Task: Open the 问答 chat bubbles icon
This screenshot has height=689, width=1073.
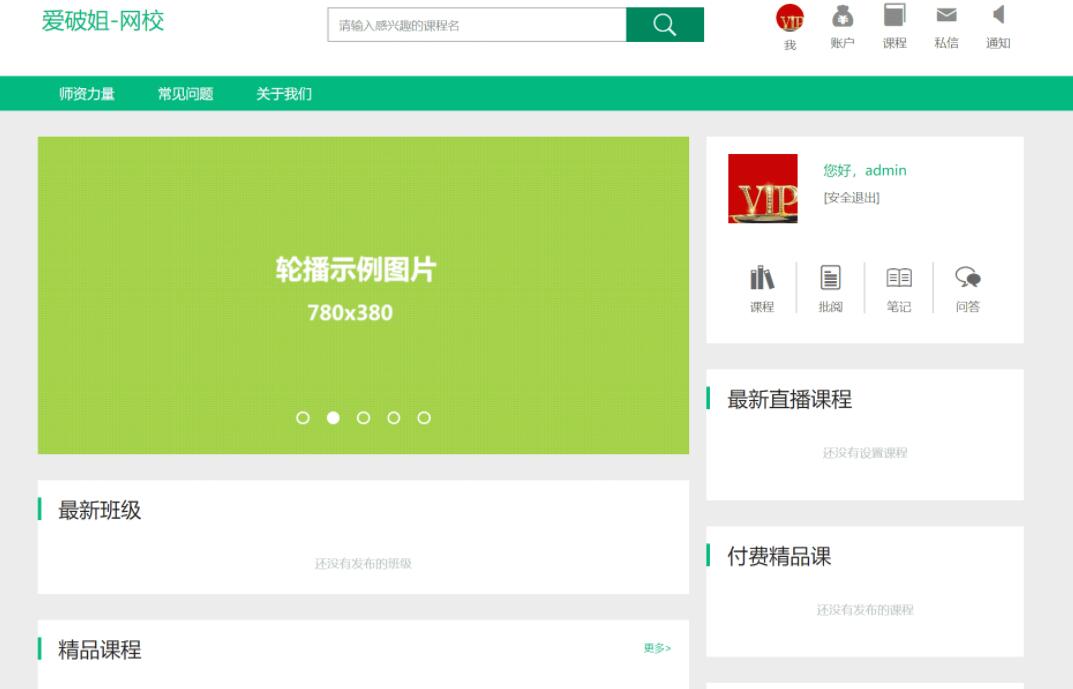Action: click(x=968, y=278)
